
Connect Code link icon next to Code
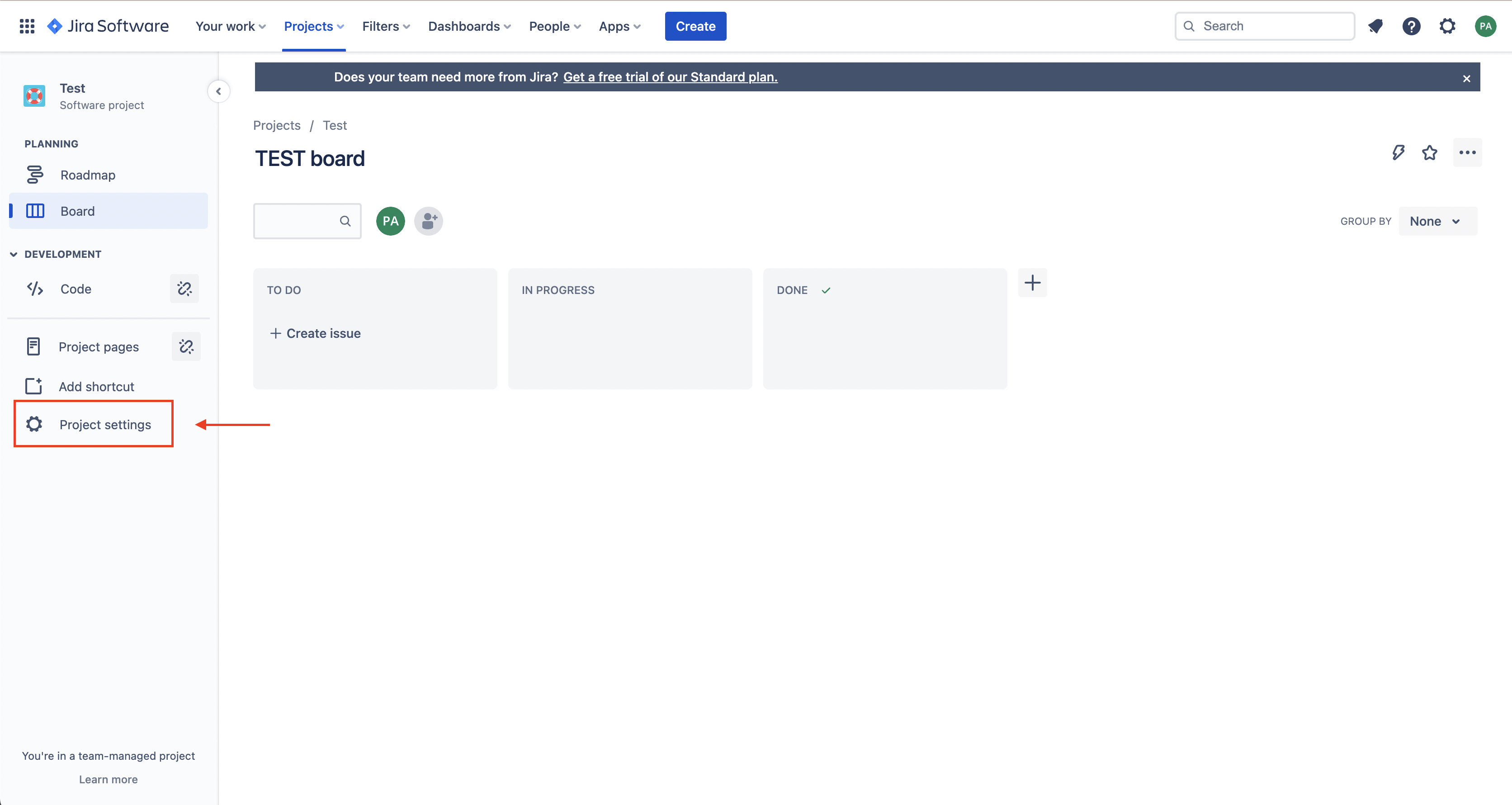[184, 288]
